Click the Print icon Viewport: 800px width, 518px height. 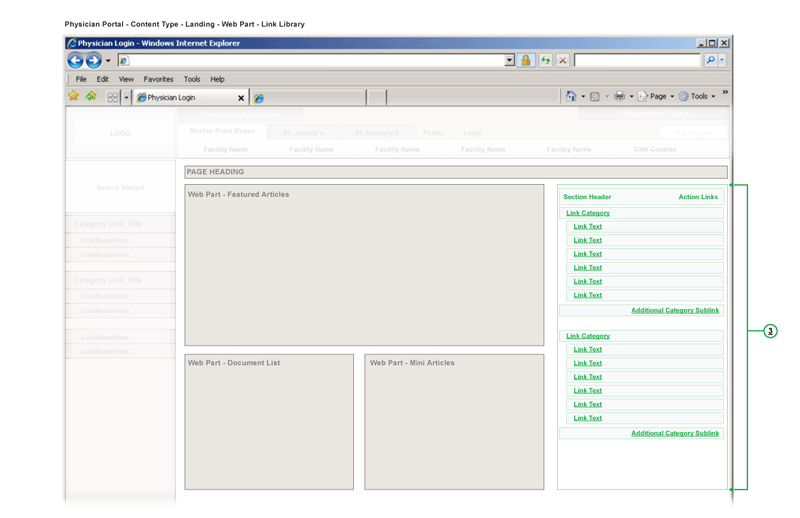pyautogui.click(x=619, y=96)
